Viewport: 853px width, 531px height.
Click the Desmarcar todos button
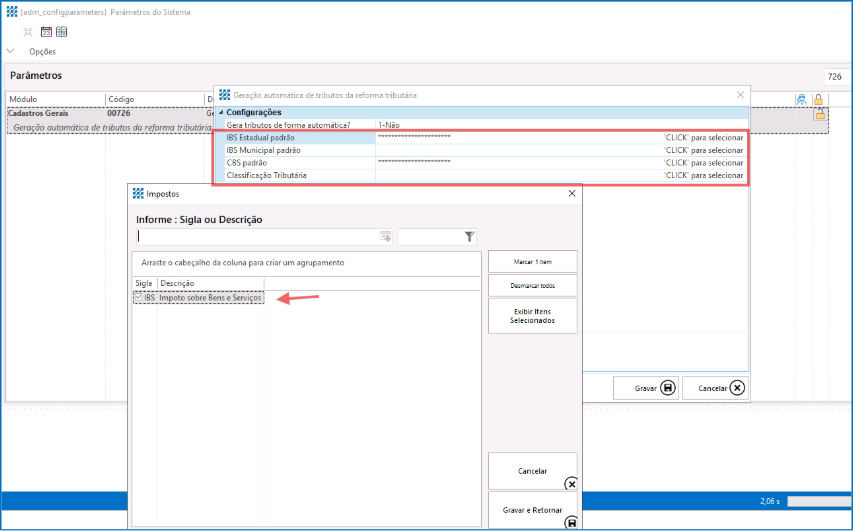[532, 285]
